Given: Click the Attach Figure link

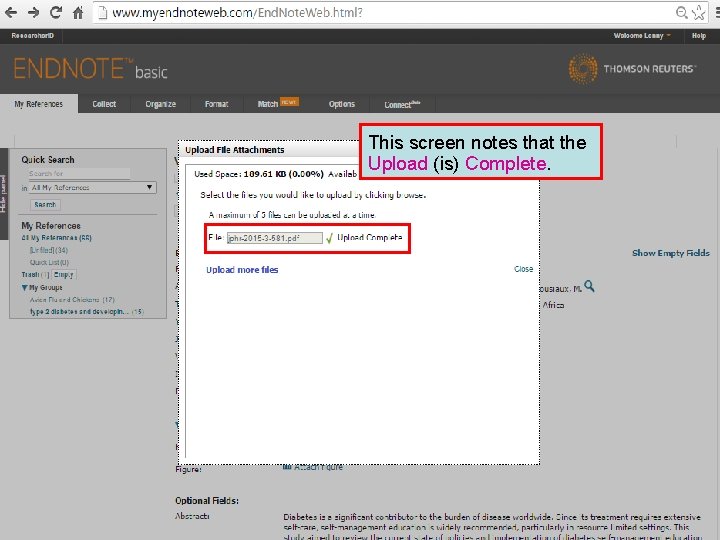Looking at the screenshot, I should pyautogui.click(x=318, y=467).
